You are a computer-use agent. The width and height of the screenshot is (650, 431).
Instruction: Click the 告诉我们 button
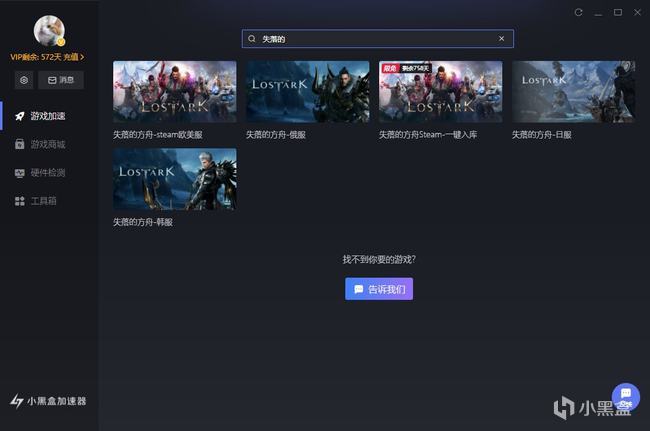[x=379, y=289]
